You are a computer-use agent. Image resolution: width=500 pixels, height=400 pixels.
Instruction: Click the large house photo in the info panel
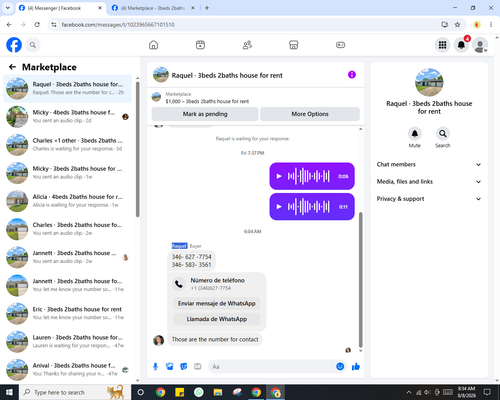click(429, 82)
